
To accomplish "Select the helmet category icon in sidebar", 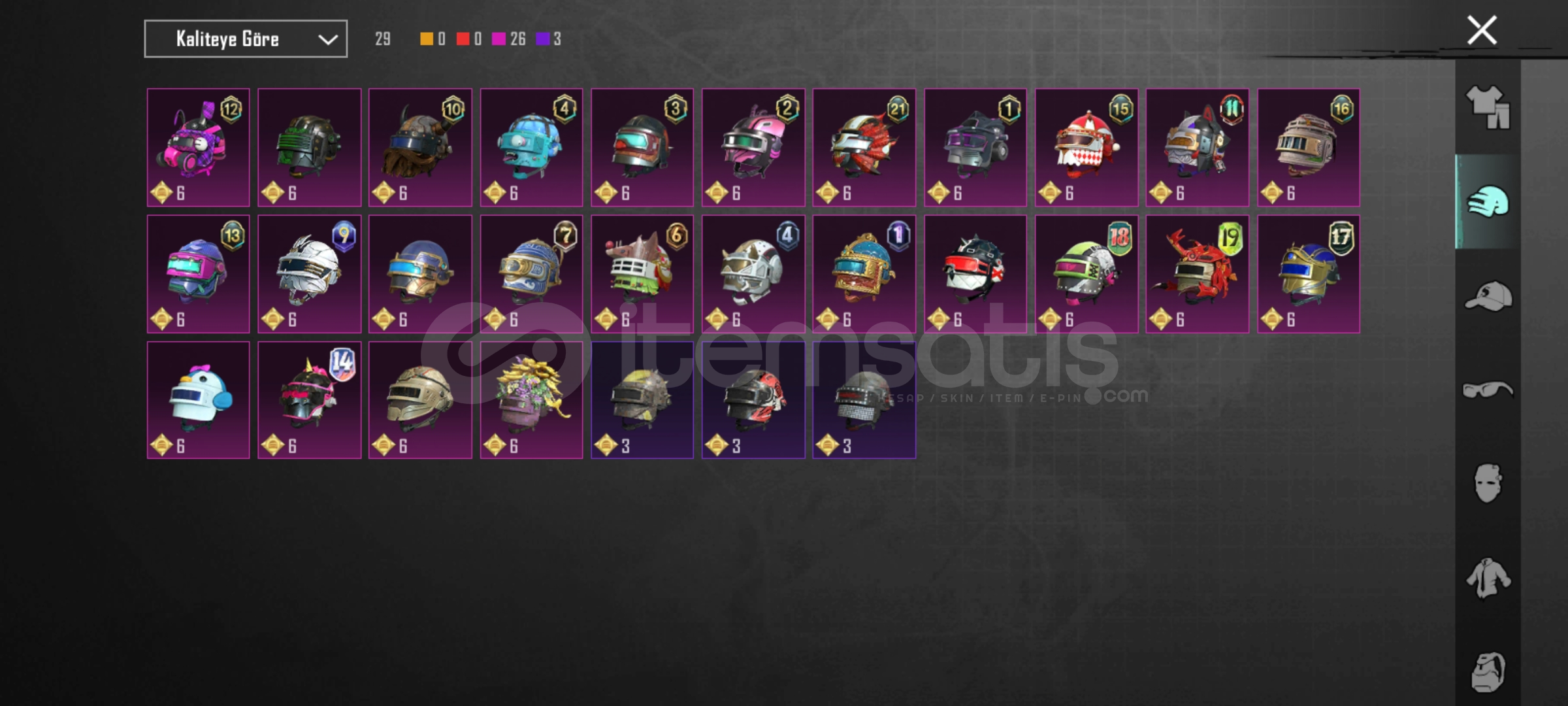I will tap(1488, 201).
